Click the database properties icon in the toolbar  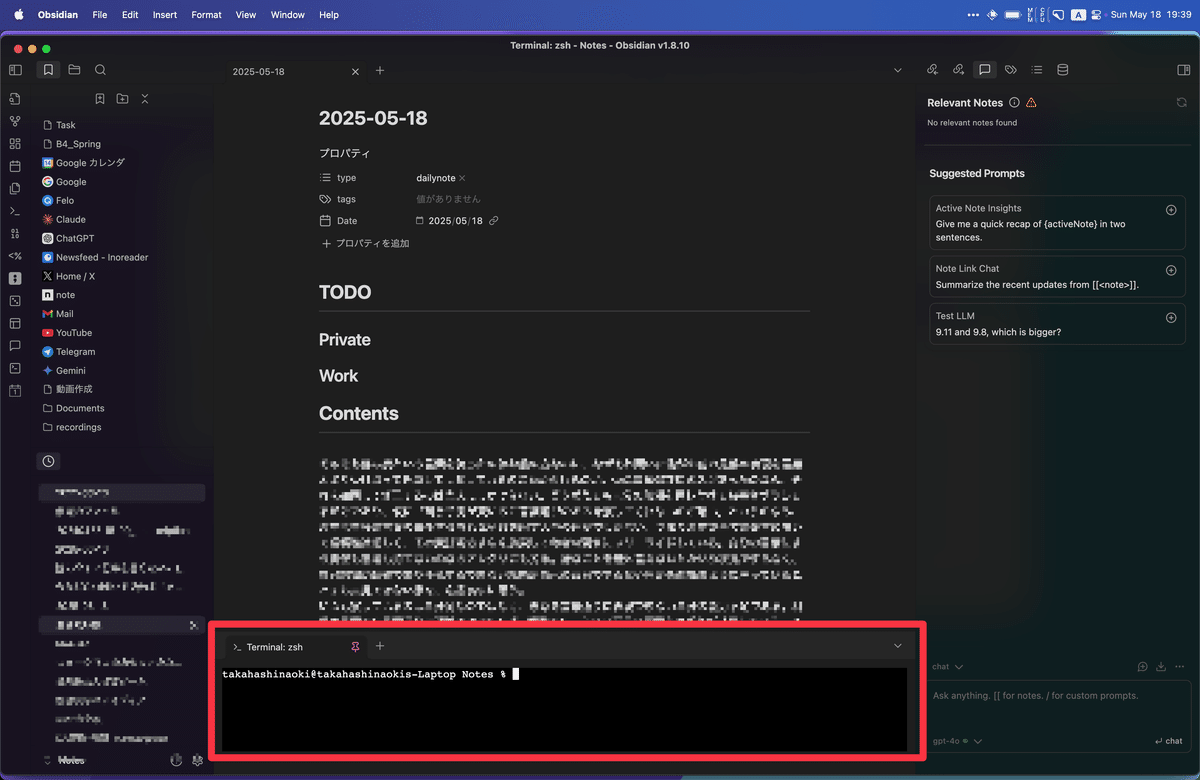[x=1062, y=69]
